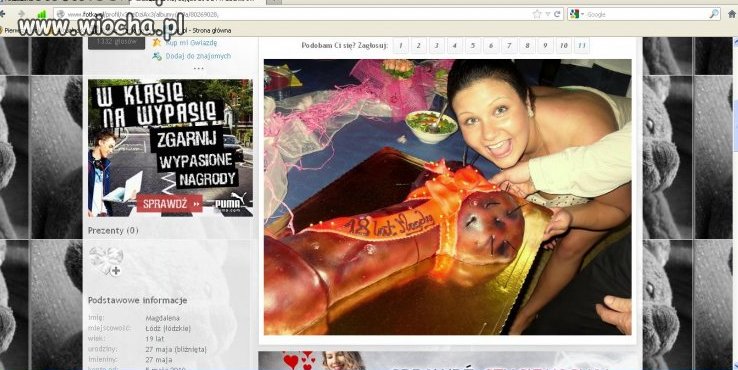This screenshot has width=738, height=370.
Task: Click the site identity globe icon in address bar
Action: pyautogui.click(x=60, y=15)
